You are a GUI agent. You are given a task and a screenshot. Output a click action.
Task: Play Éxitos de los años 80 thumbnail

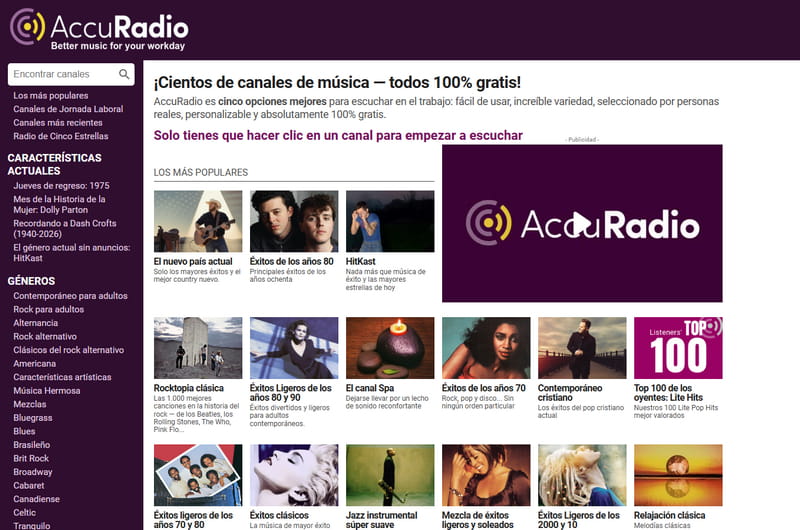pos(294,221)
